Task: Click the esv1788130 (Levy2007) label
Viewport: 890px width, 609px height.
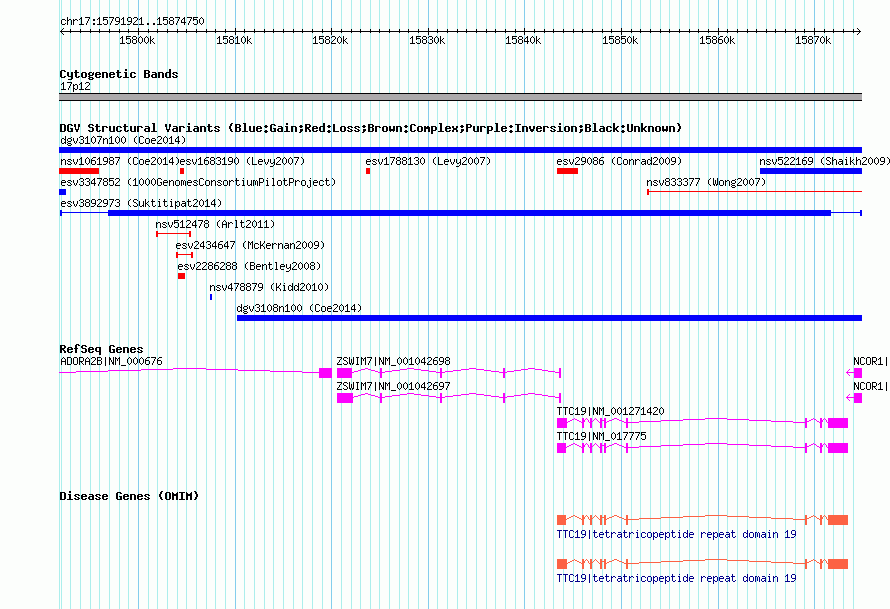Action: (429, 161)
